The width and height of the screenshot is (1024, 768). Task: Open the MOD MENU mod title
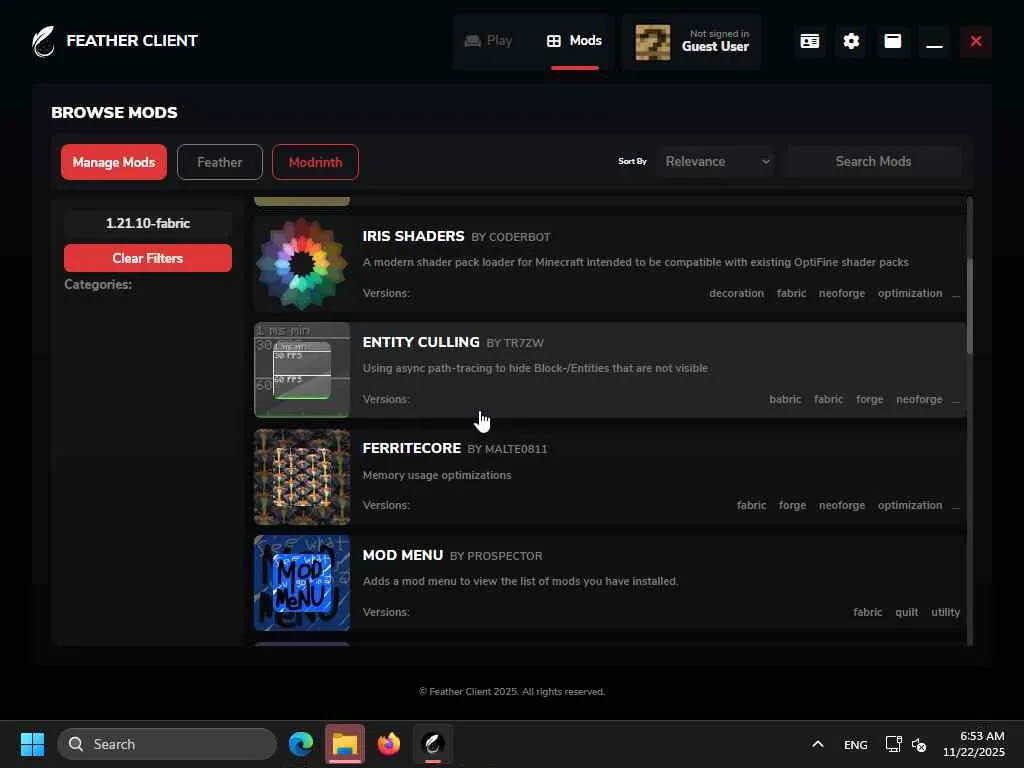coord(402,555)
